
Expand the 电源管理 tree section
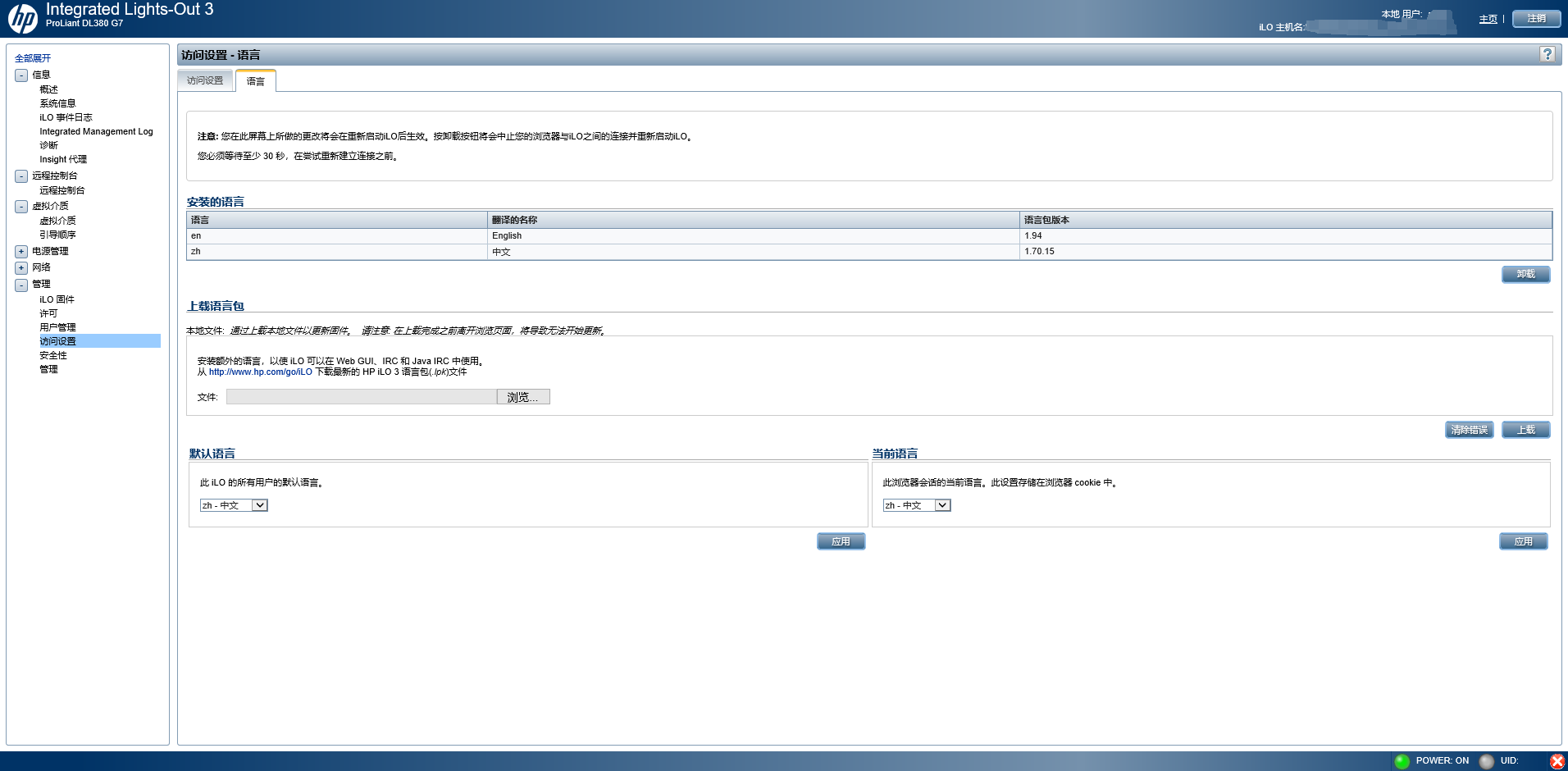pos(21,252)
